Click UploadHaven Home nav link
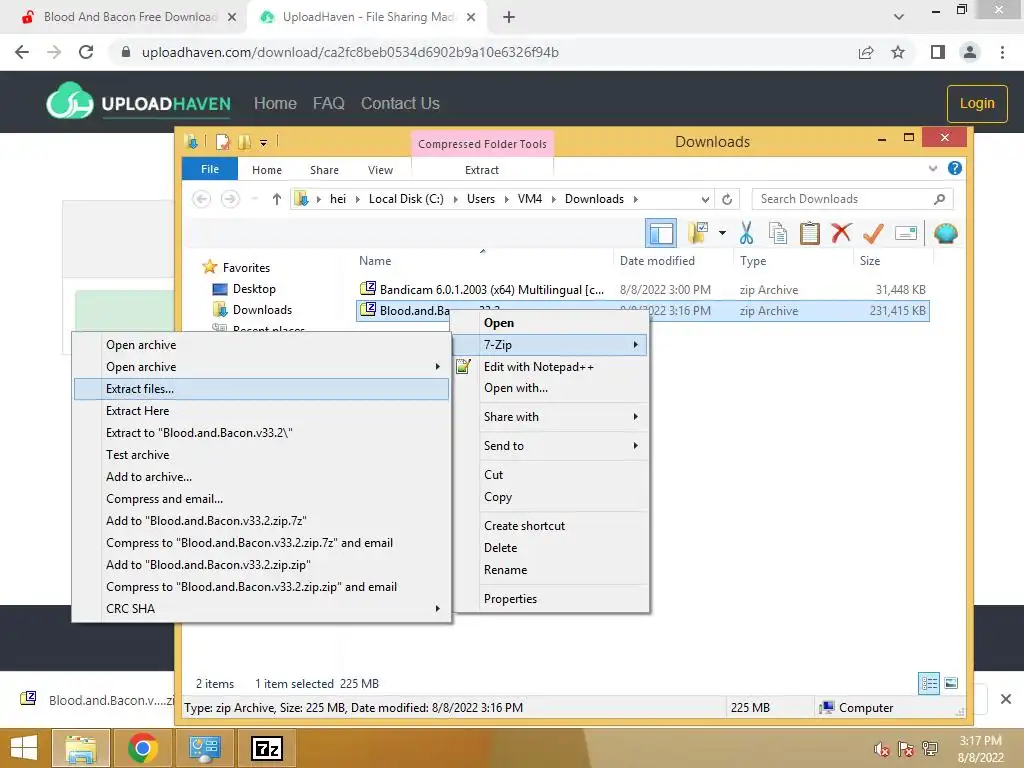The height and width of the screenshot is (768, 1024). pos(275,103)
